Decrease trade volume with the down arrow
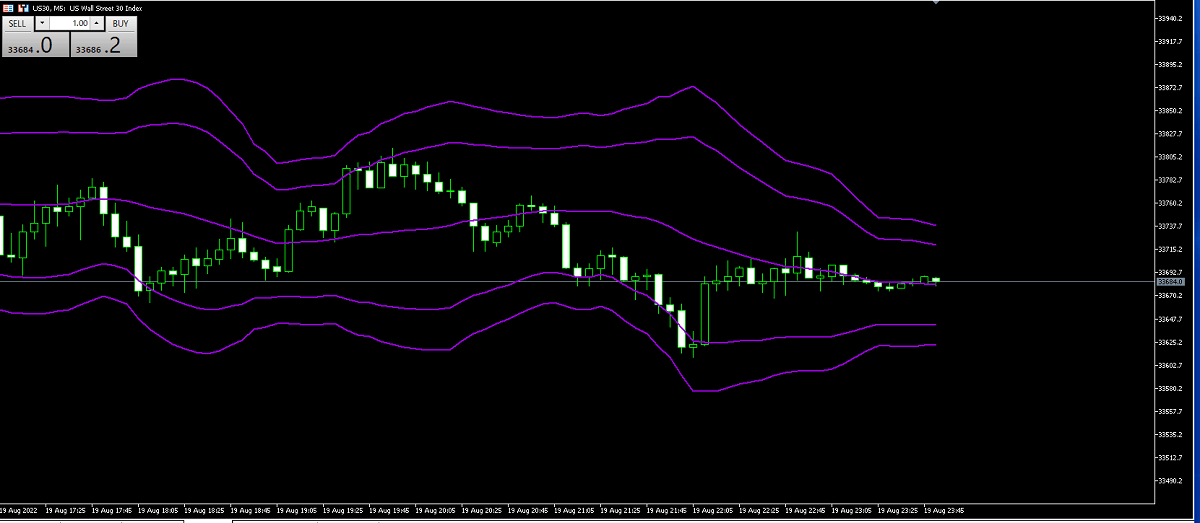This screenshot has height=523, width=1200. [41, 22]
